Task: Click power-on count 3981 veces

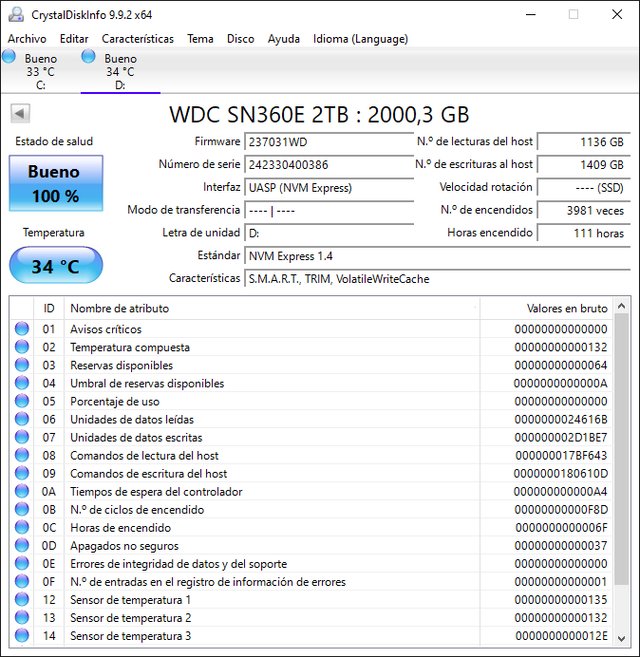Action: point(583,210)
